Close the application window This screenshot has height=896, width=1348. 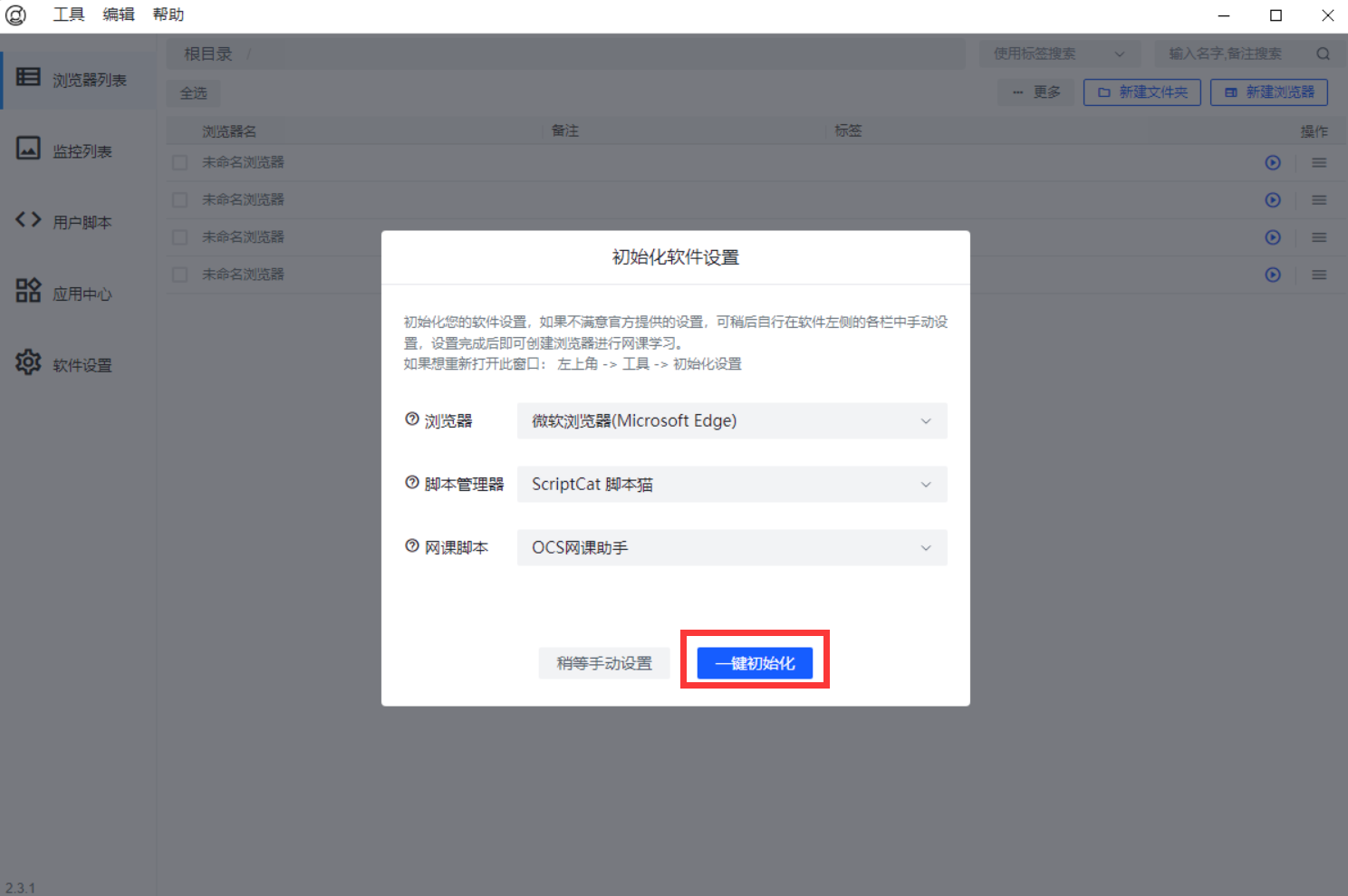(x=1327, y=15)
